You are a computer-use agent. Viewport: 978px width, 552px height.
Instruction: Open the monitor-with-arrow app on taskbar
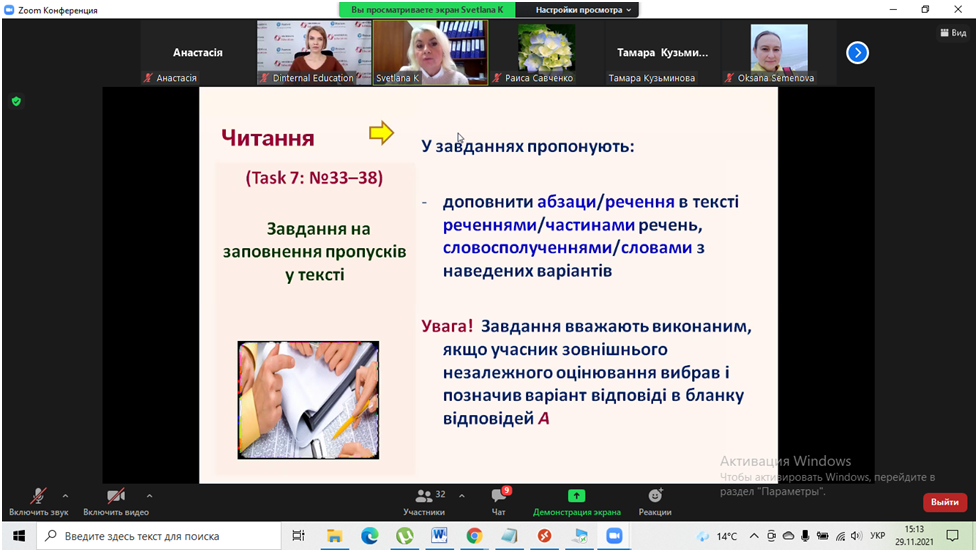click(579, 536)
